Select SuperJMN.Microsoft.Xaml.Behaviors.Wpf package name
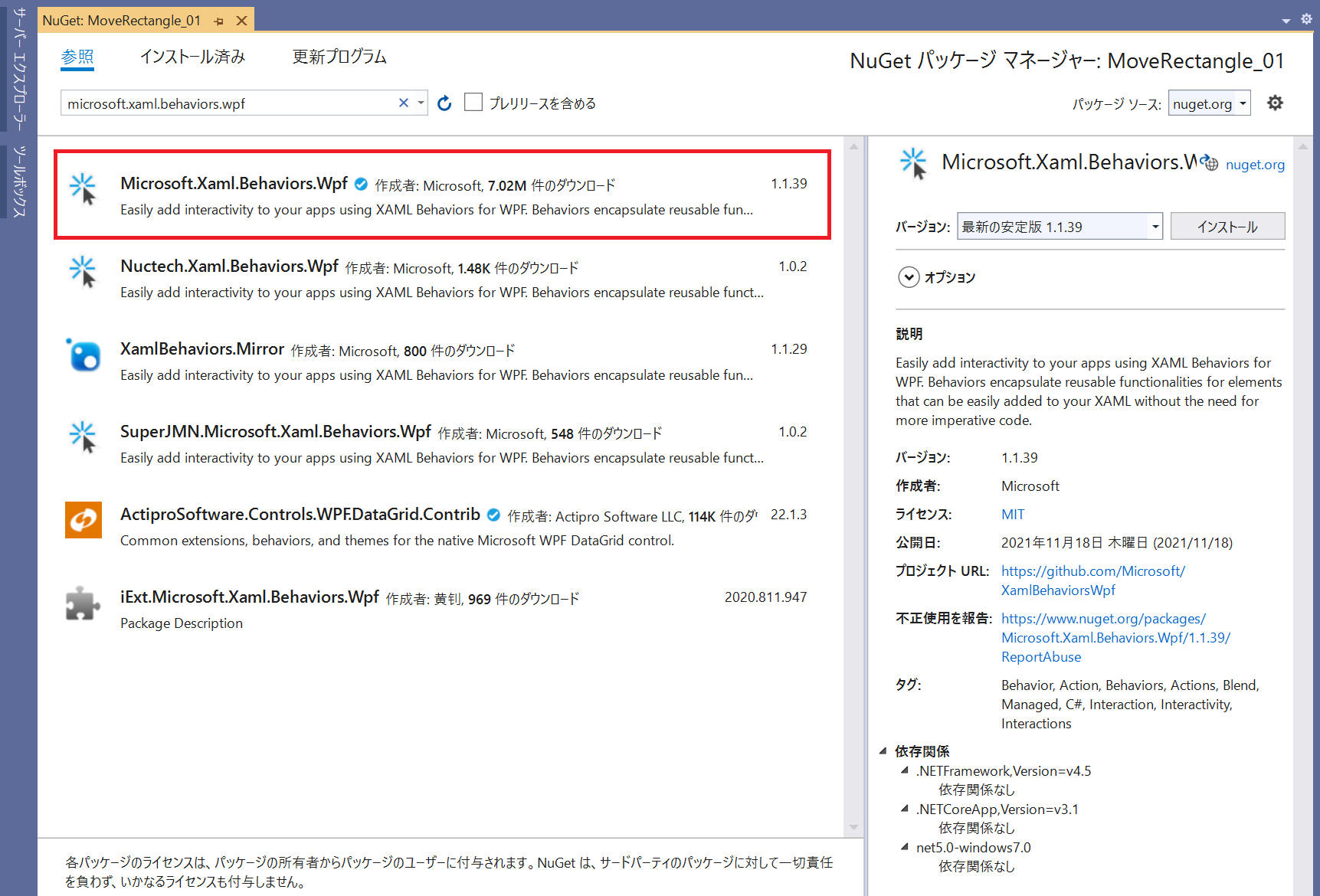Screen dimensions: 1320x896 276,432
